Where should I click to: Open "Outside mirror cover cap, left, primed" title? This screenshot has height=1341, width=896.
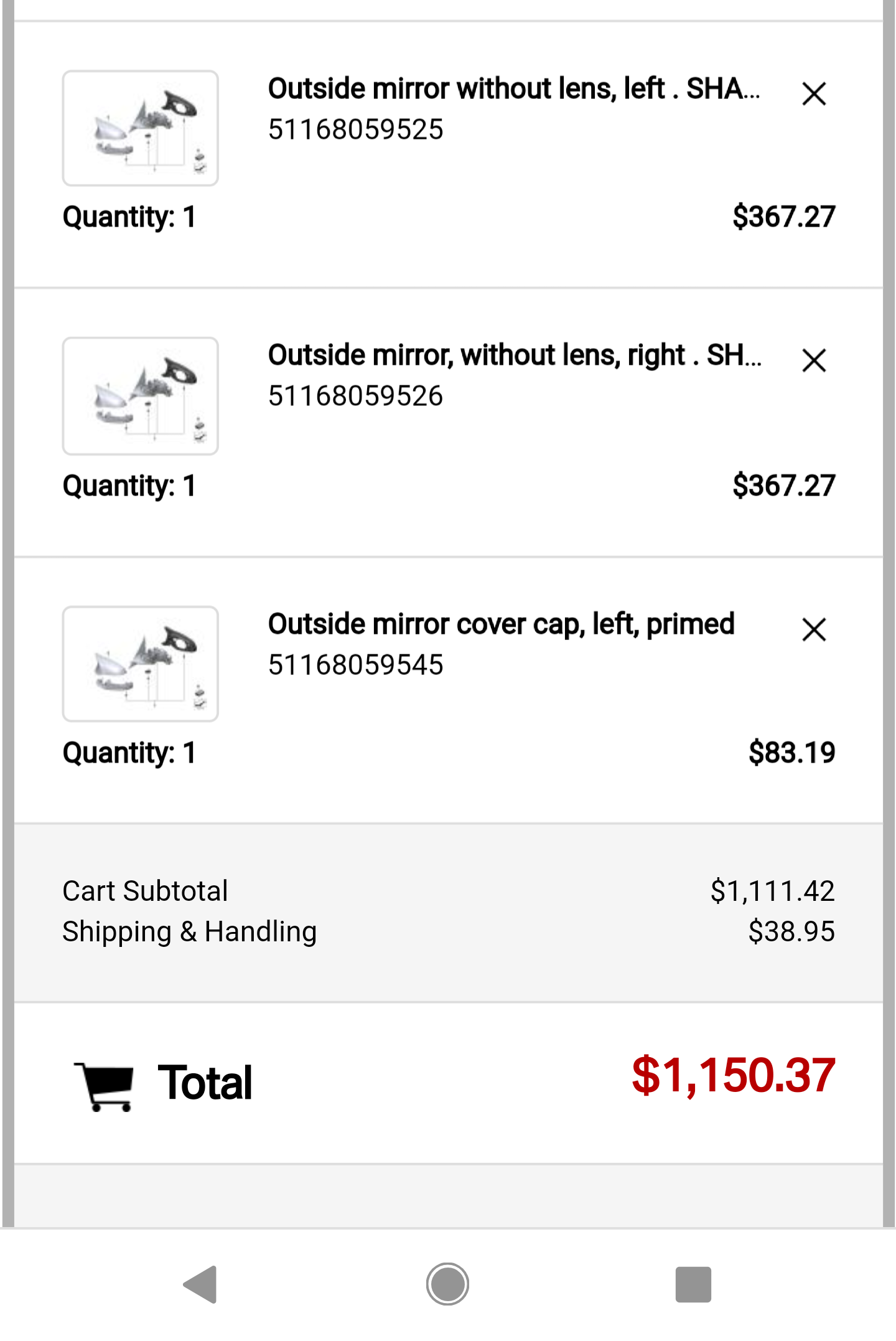(x=502, y=624)
